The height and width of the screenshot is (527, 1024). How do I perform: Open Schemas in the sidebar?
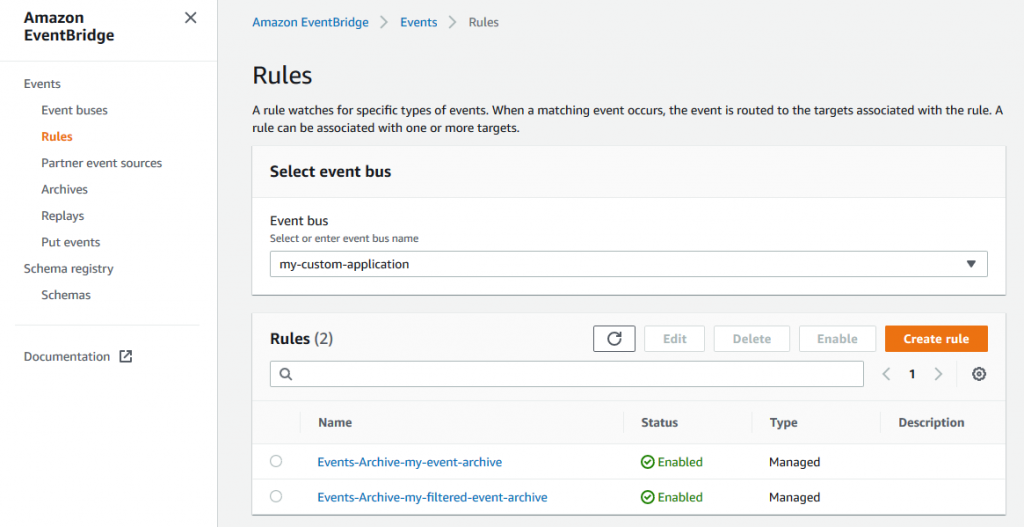point(66,295)
